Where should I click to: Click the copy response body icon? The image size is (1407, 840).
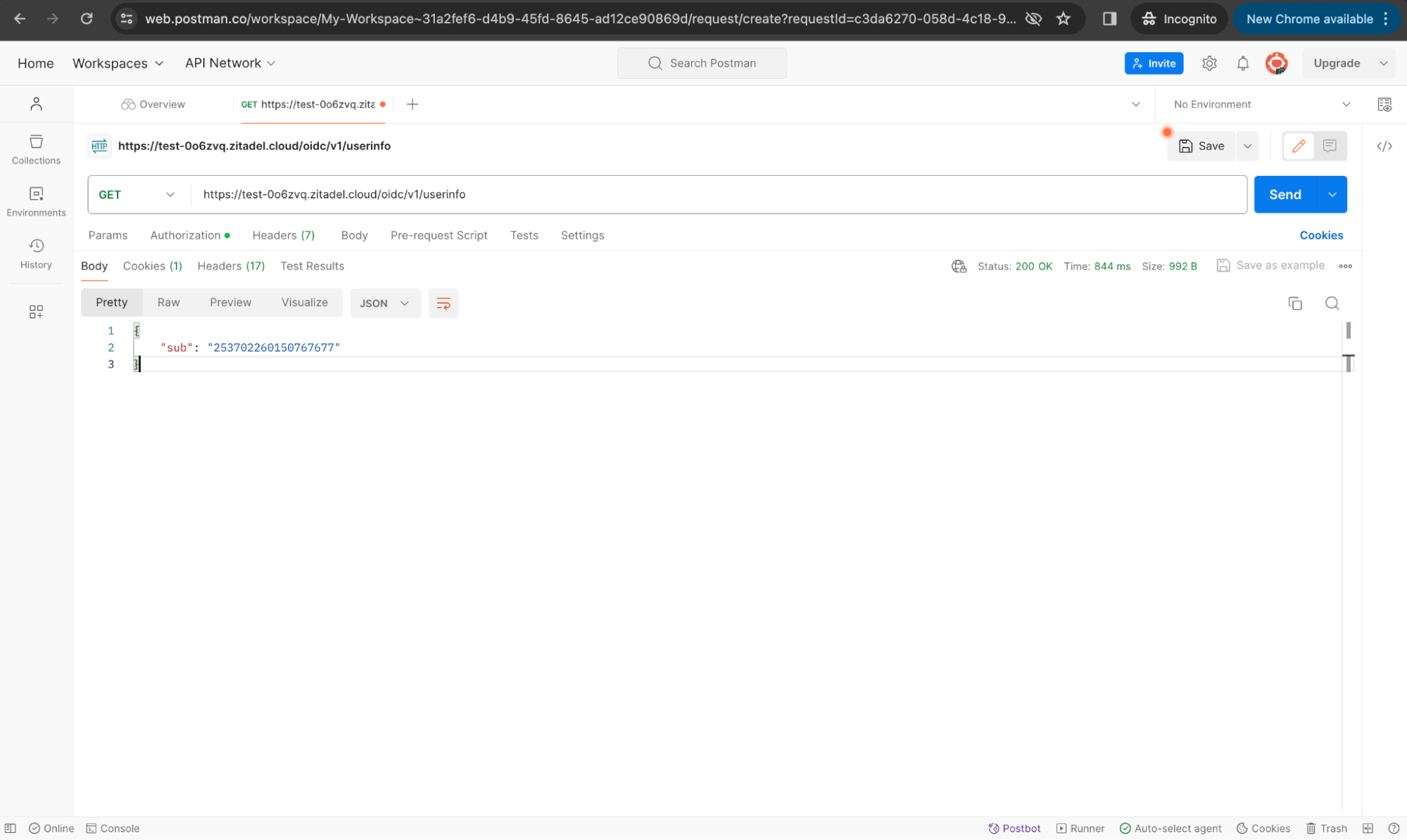(1295, 302)
